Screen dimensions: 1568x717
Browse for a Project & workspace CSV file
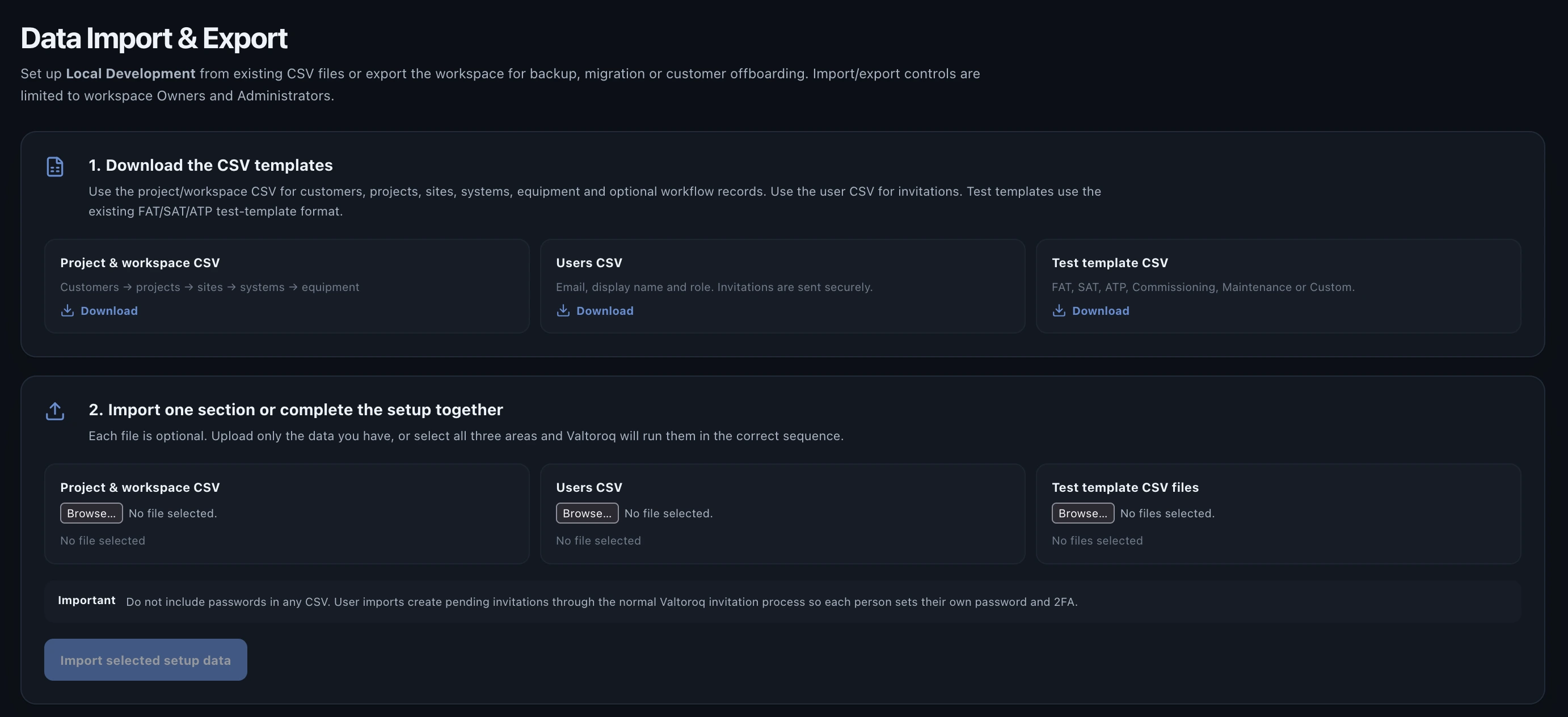pyautogui.click(x=91, y=513)
